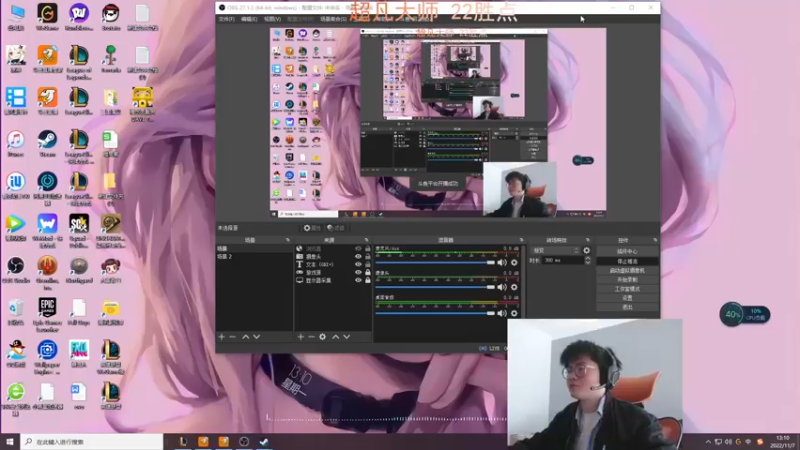Pop out the 来源 dock panel
Viewport: 800px width, 450px height.
coord(366,240)
